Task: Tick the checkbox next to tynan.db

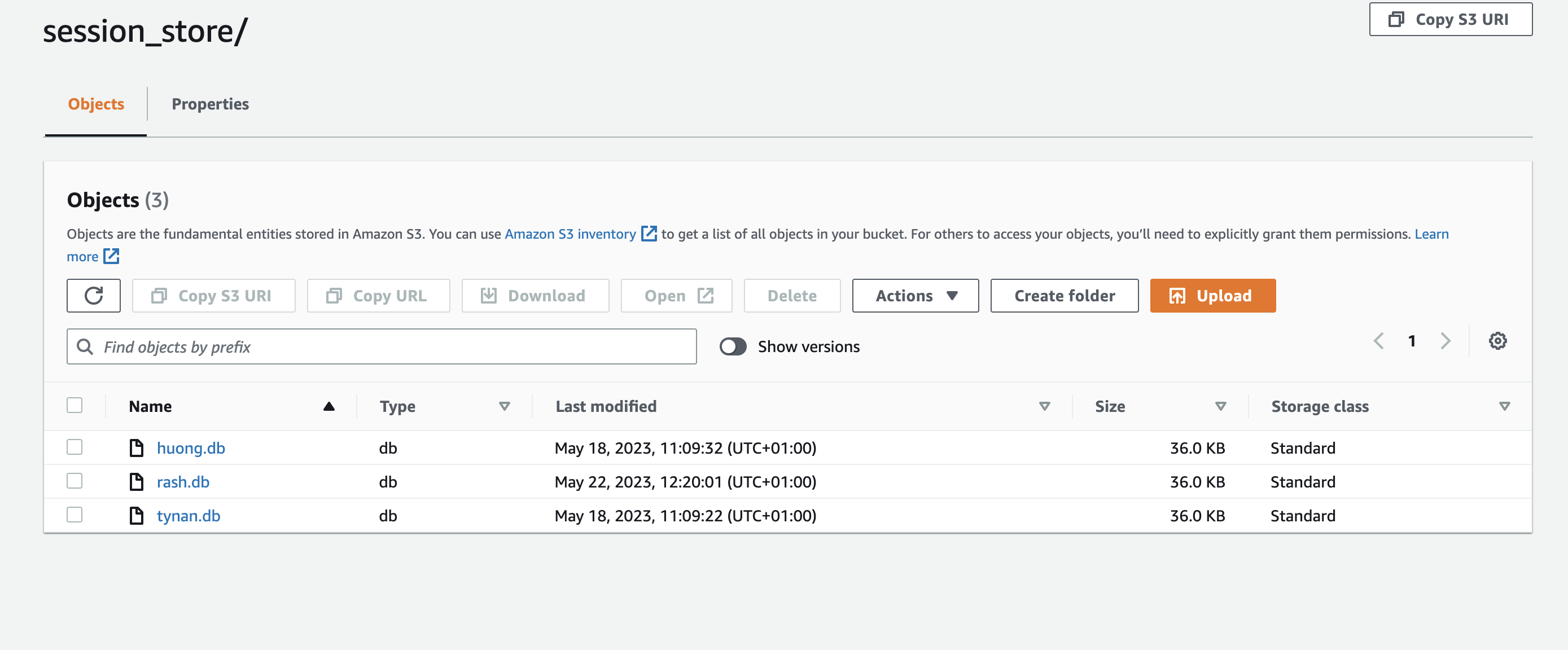Action: click(x=75, y=515)
